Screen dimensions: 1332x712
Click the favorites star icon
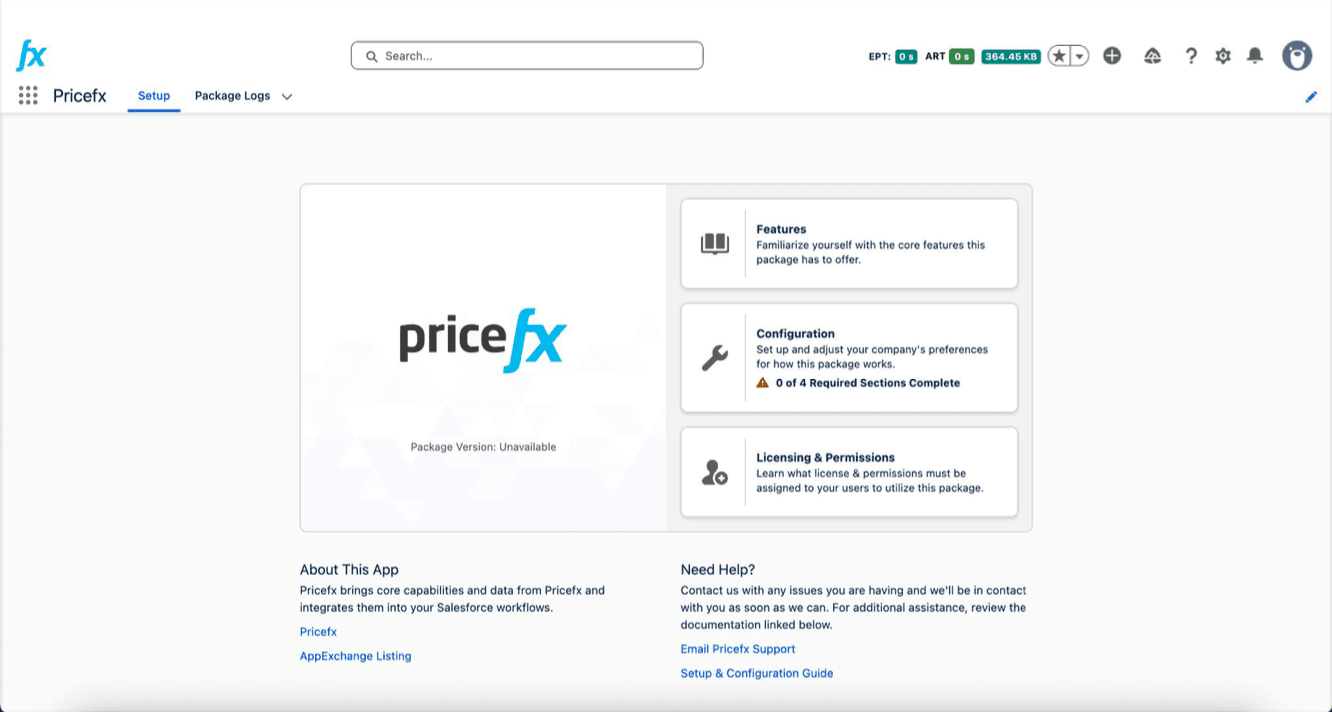coord(1059,56)
